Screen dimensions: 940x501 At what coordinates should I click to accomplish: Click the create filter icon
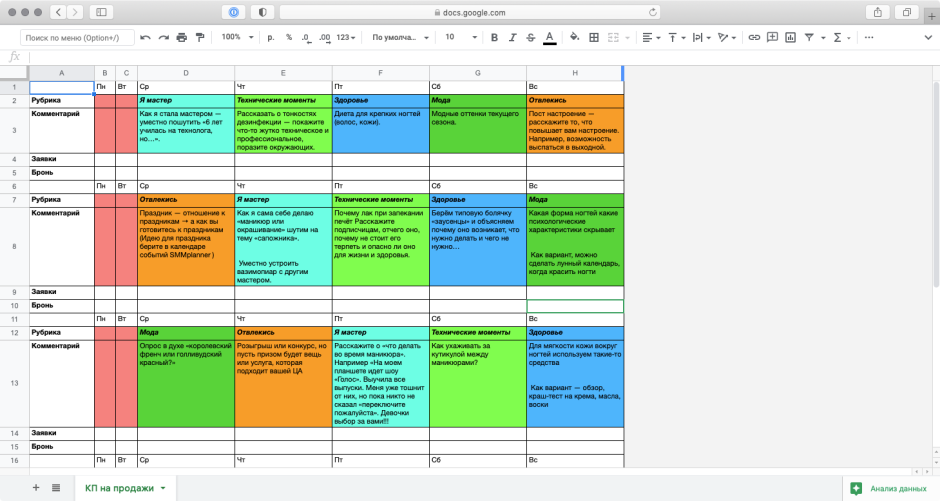coord(807,37)
